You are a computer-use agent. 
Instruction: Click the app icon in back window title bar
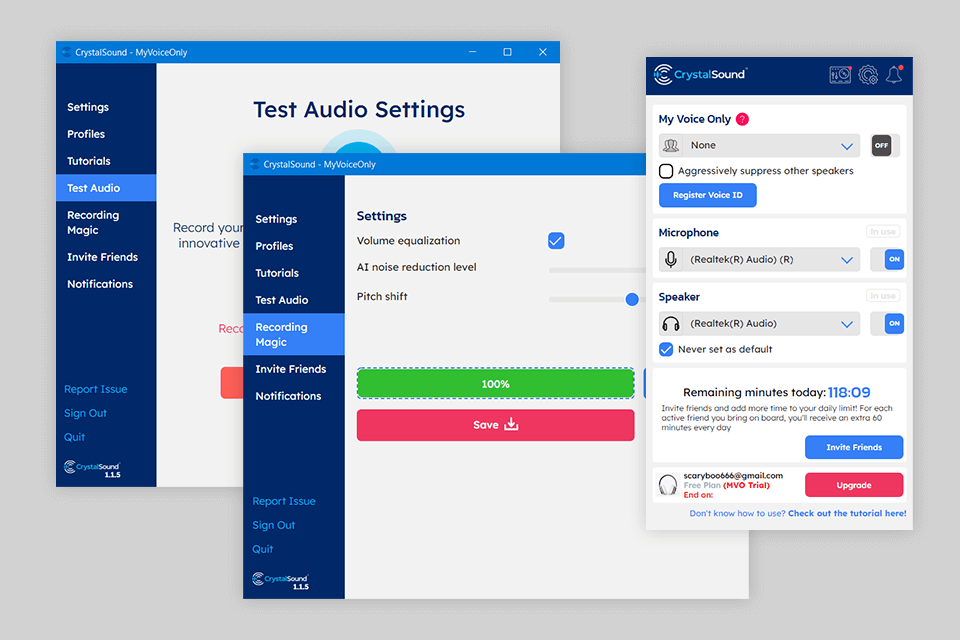coord(67,52)
